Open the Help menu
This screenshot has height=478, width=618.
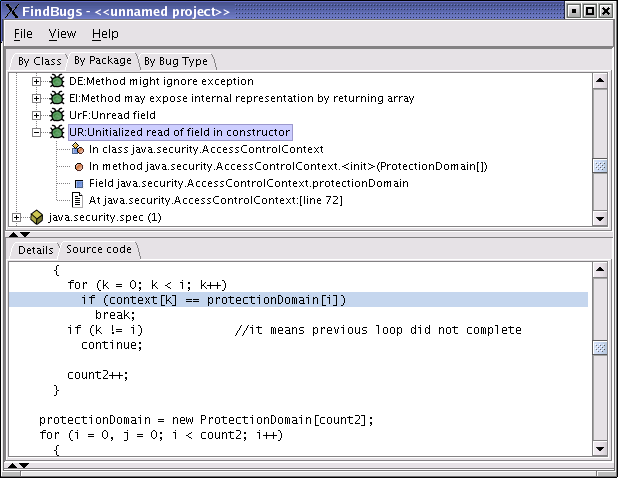click(x=105, y=34)
